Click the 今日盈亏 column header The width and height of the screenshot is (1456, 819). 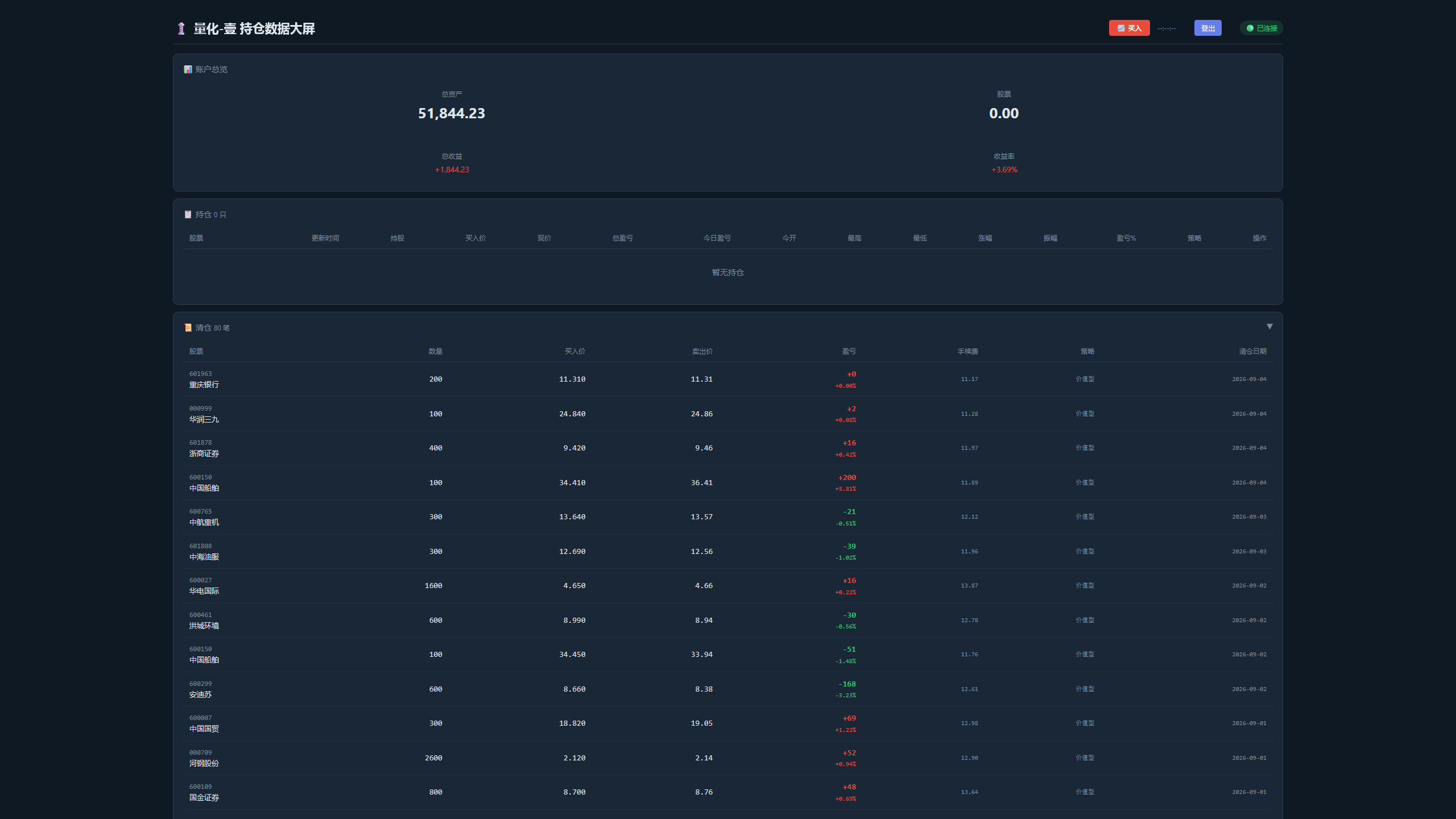click(717, 238)
